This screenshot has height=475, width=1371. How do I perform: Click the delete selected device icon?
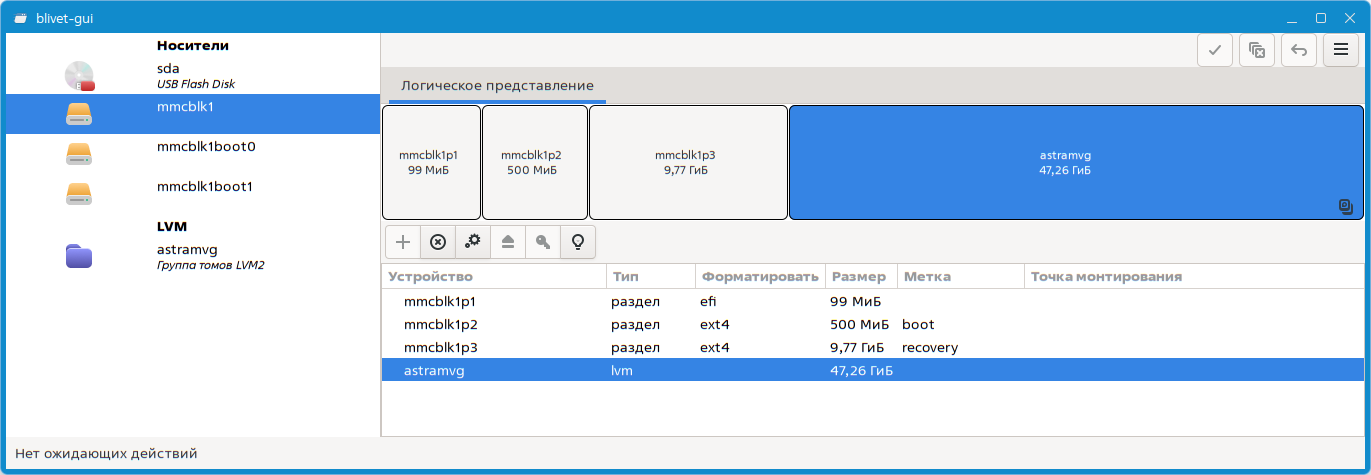(437, 242)
